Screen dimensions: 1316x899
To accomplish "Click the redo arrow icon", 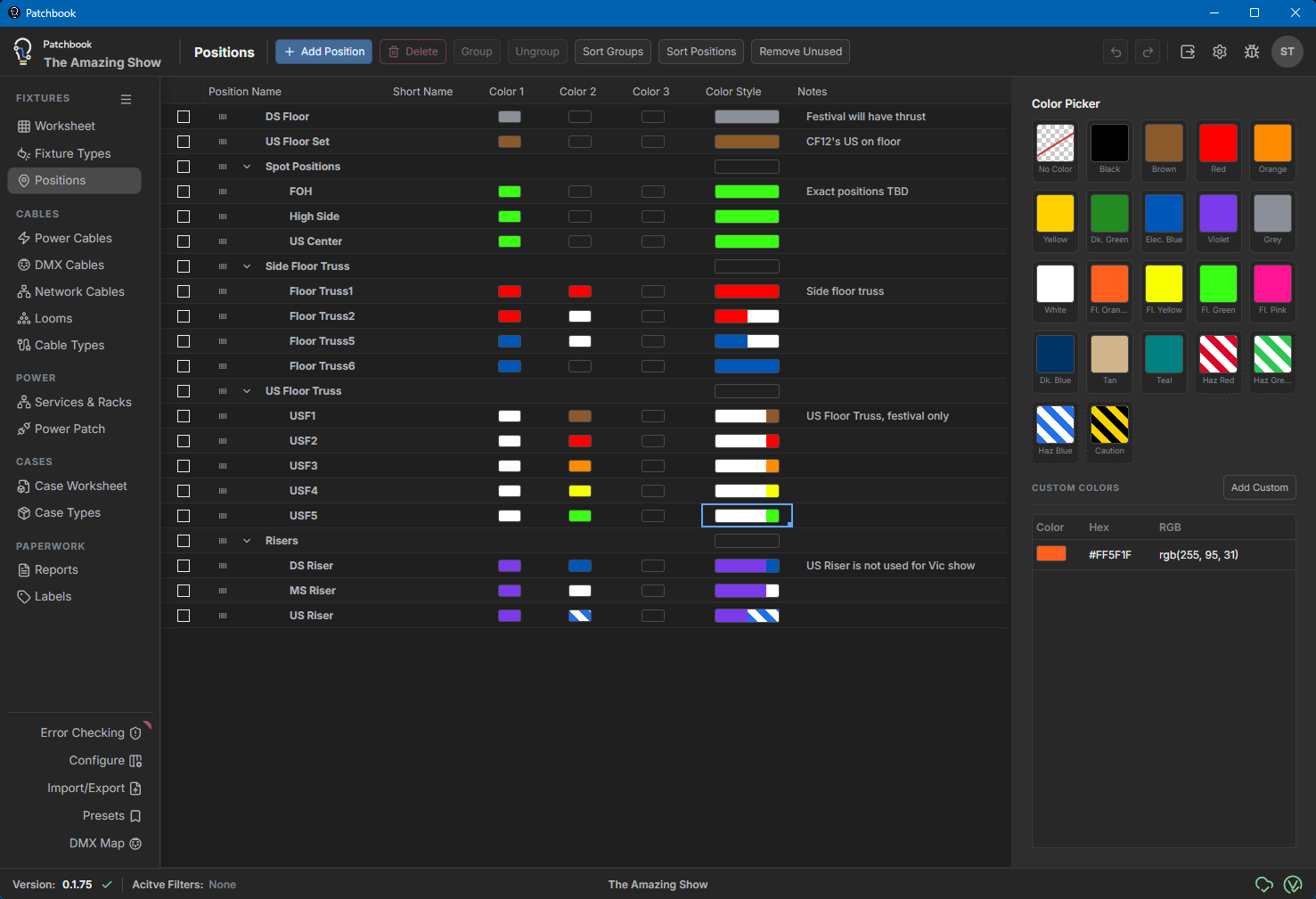I will coord(1148,52).
